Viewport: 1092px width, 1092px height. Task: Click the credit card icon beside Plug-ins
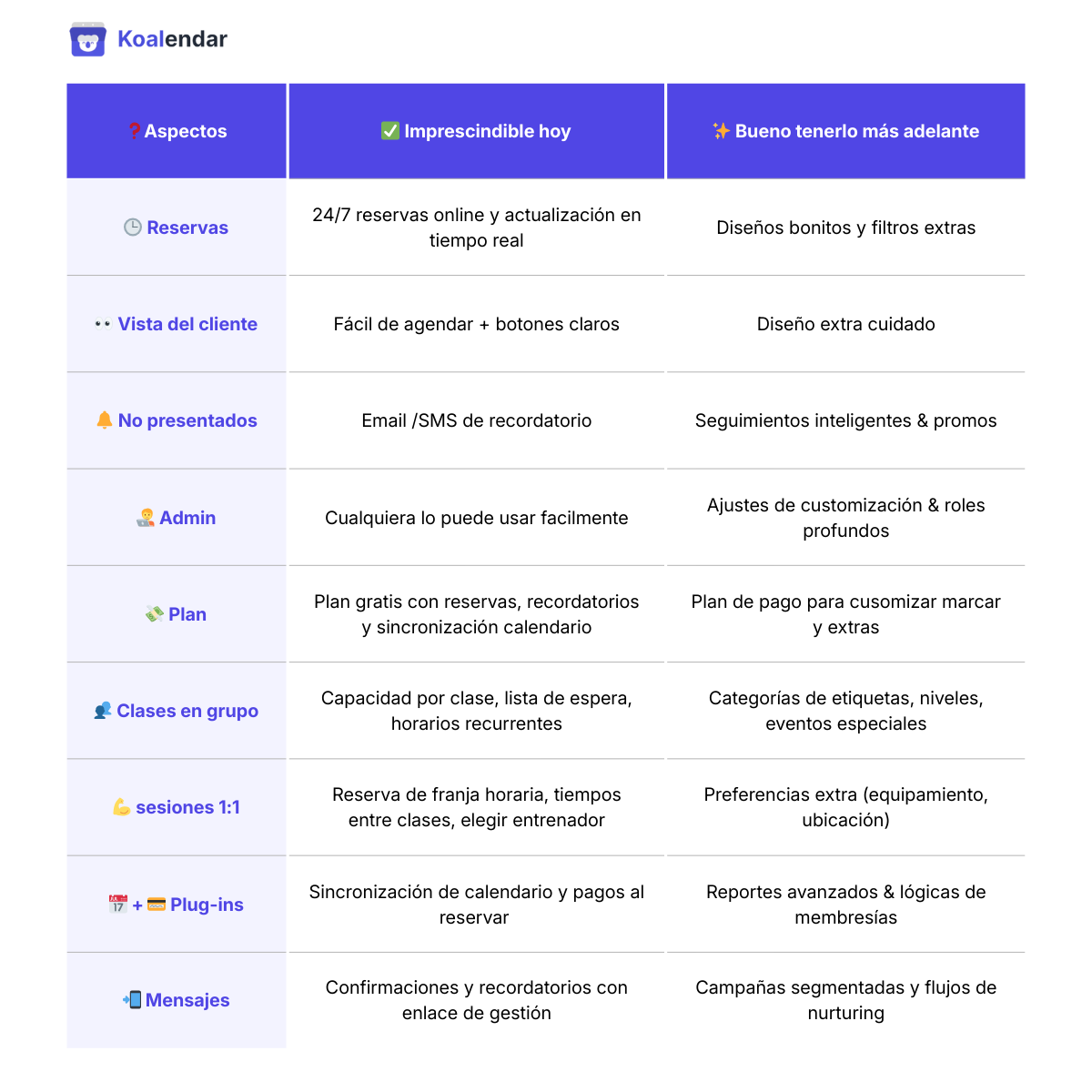[x=157, y=905]
